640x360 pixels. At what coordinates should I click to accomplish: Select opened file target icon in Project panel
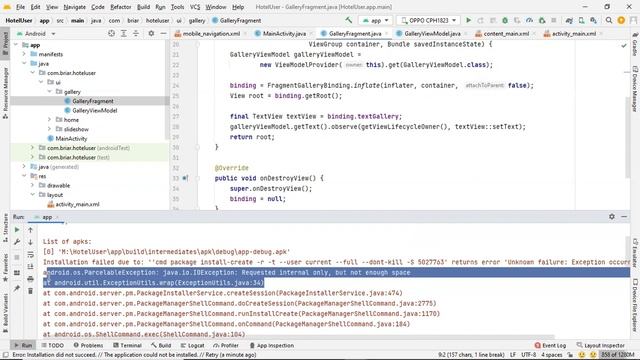(111, 33)
